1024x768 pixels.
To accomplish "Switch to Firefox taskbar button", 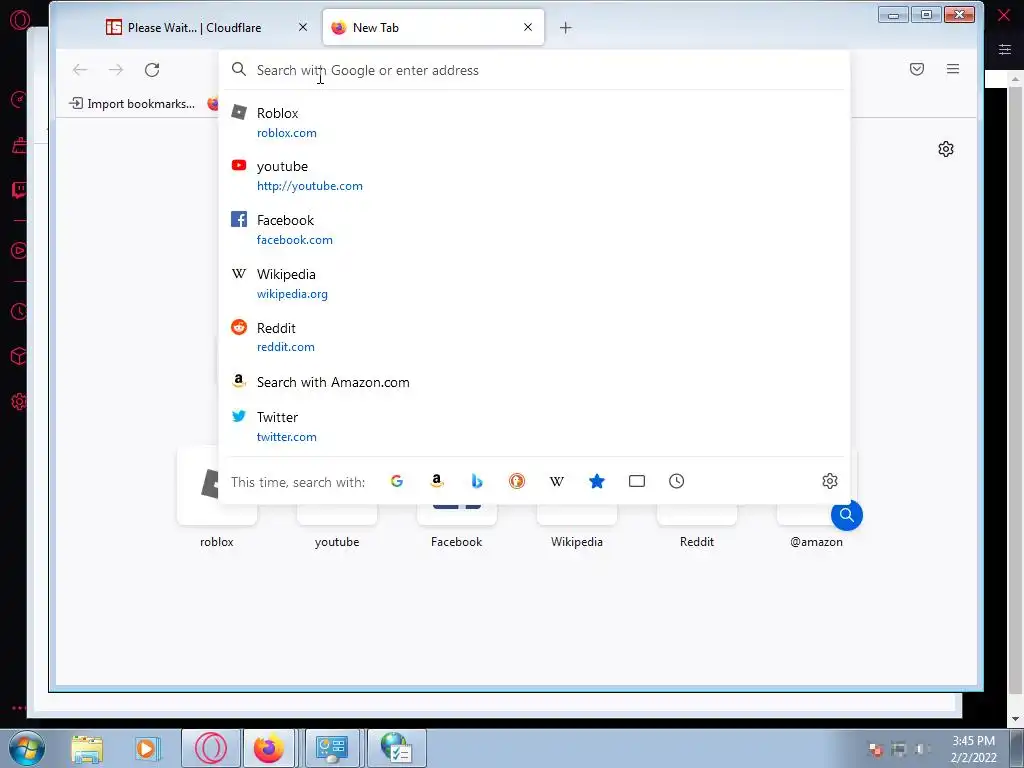I will [x=268, y=748].
